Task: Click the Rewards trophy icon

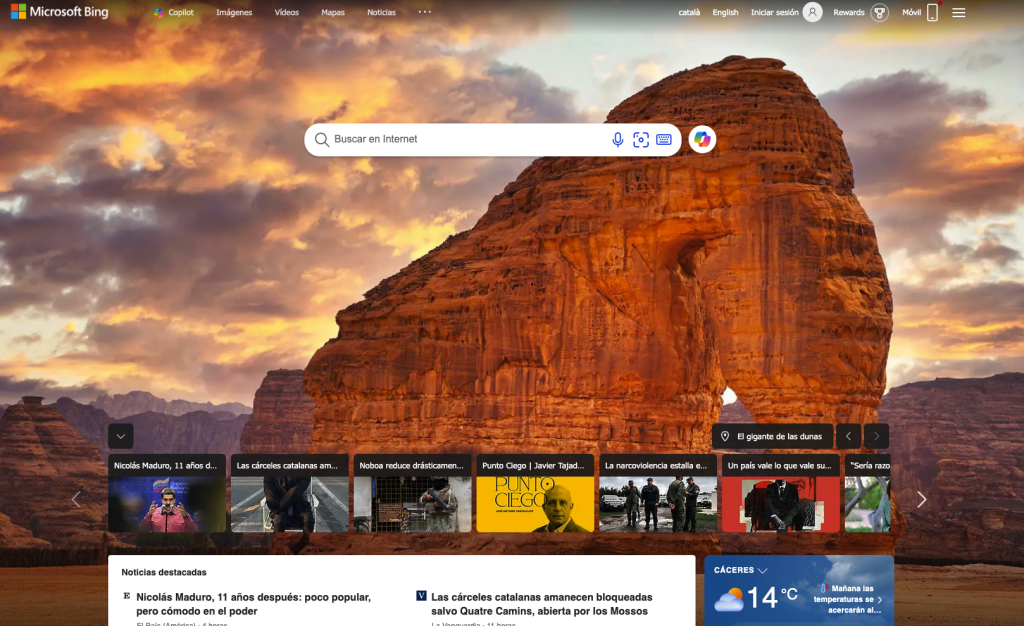Action: [879, 13]
